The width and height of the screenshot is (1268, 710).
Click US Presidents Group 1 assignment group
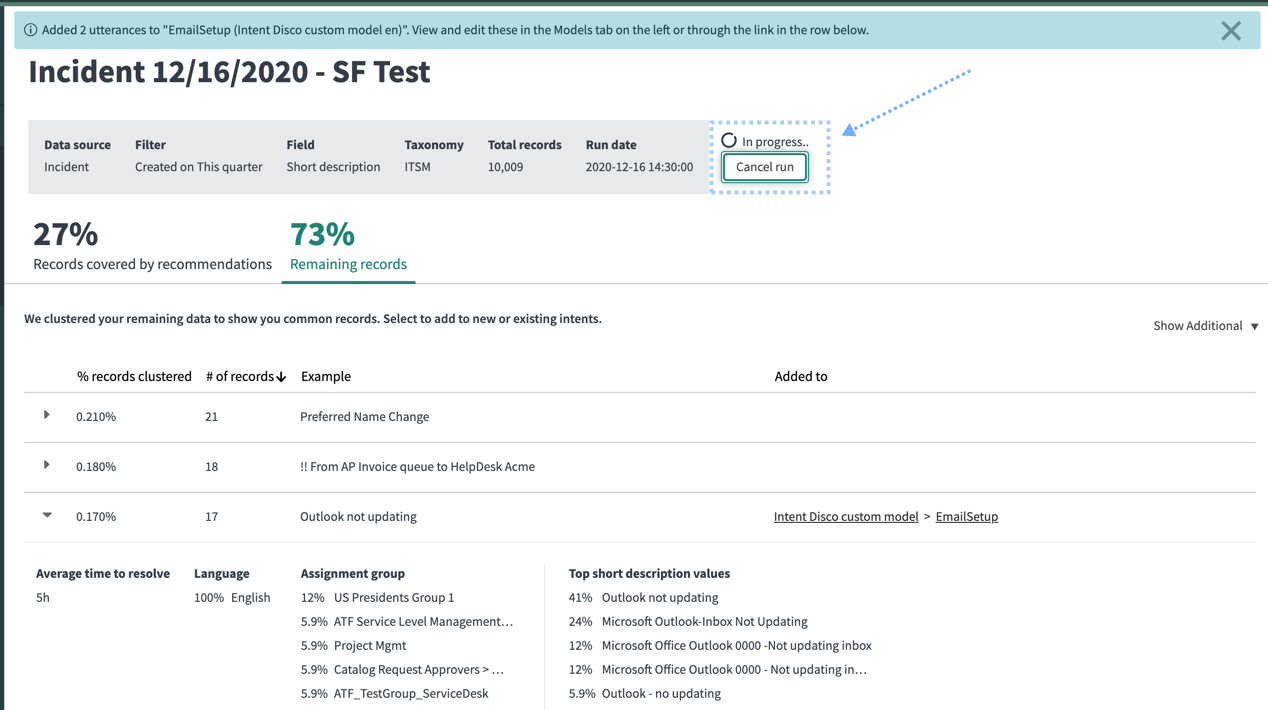point(394,598)
